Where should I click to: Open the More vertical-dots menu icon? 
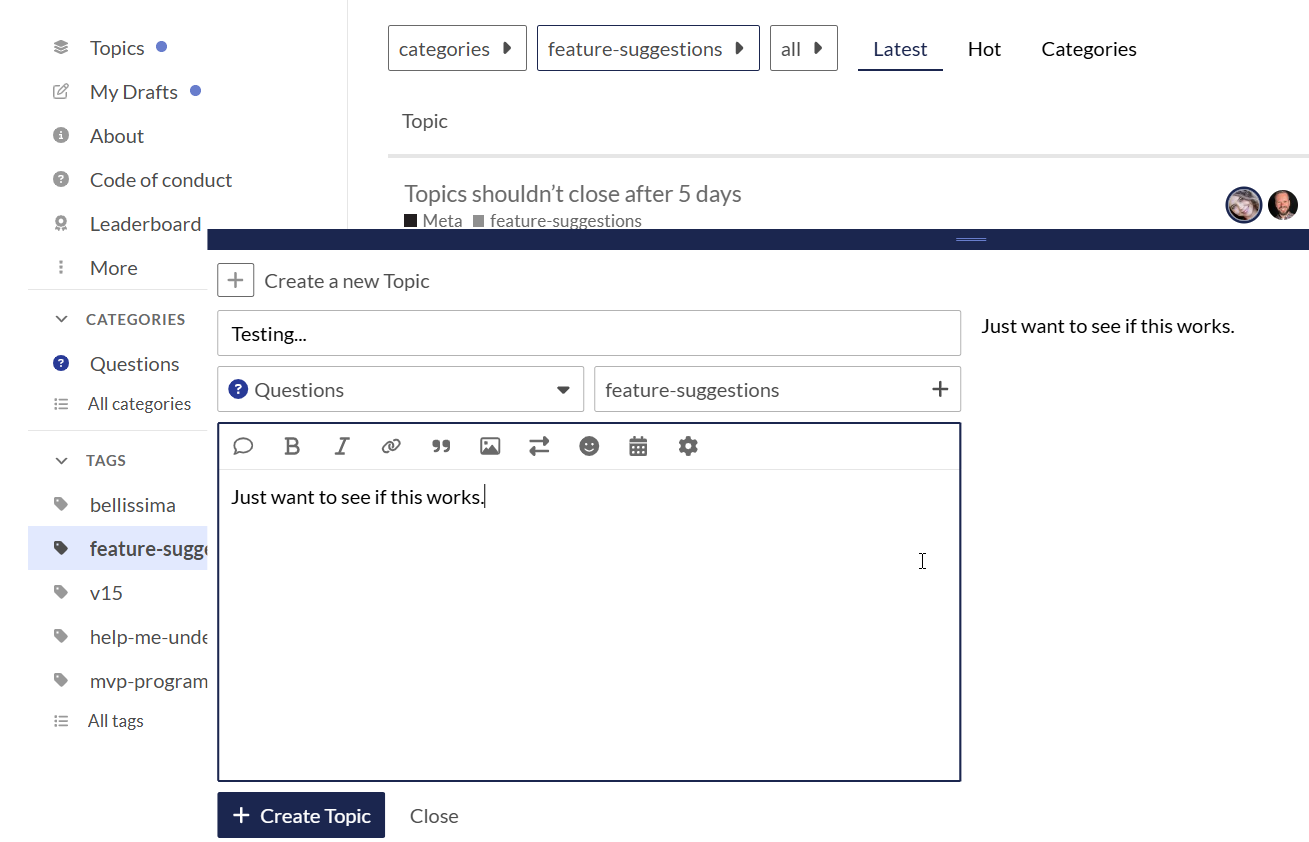tap(61, 267)
